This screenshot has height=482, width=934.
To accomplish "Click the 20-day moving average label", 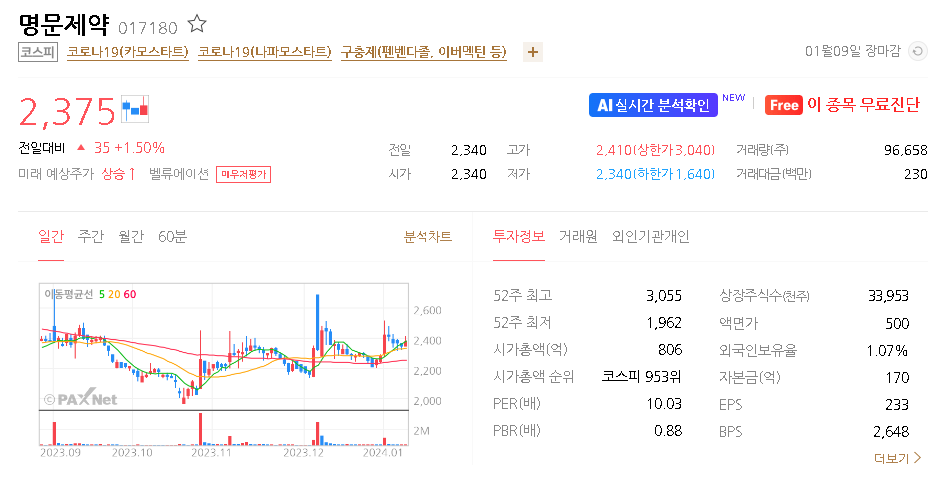I will (x=114, y=294).
